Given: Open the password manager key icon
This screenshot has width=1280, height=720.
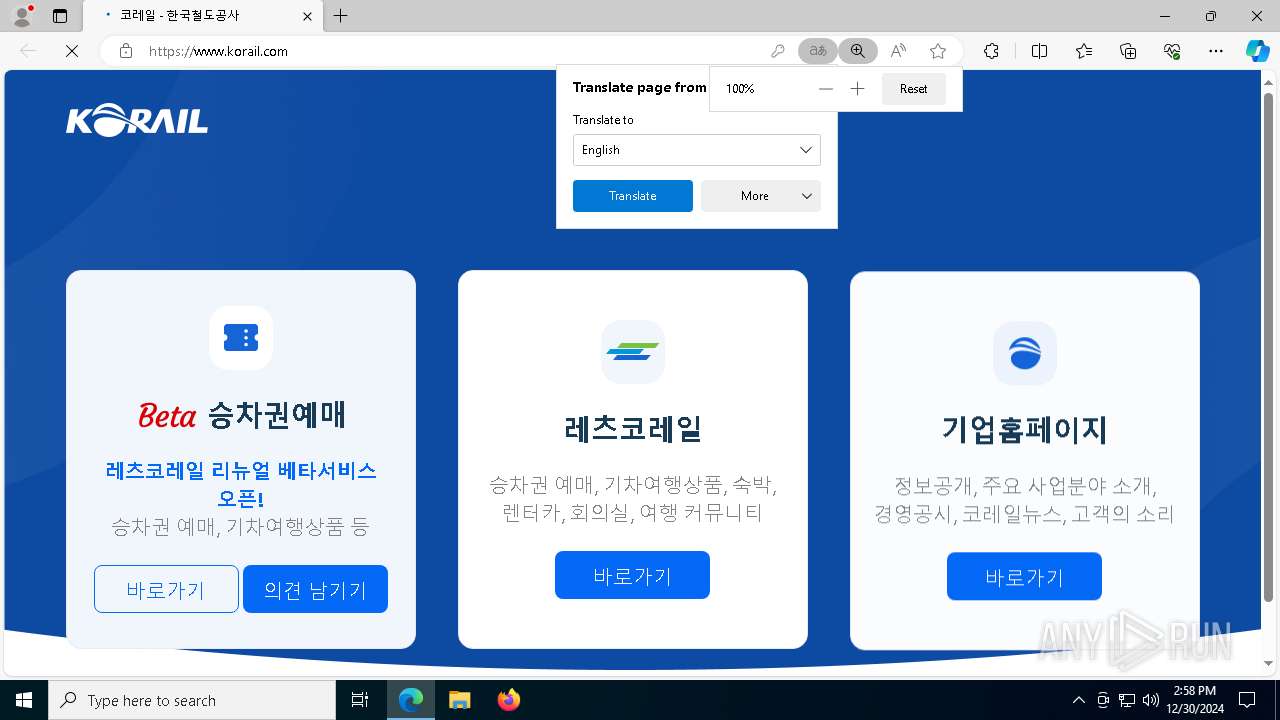Looking at the screenshot, I should tap(777, 51).
